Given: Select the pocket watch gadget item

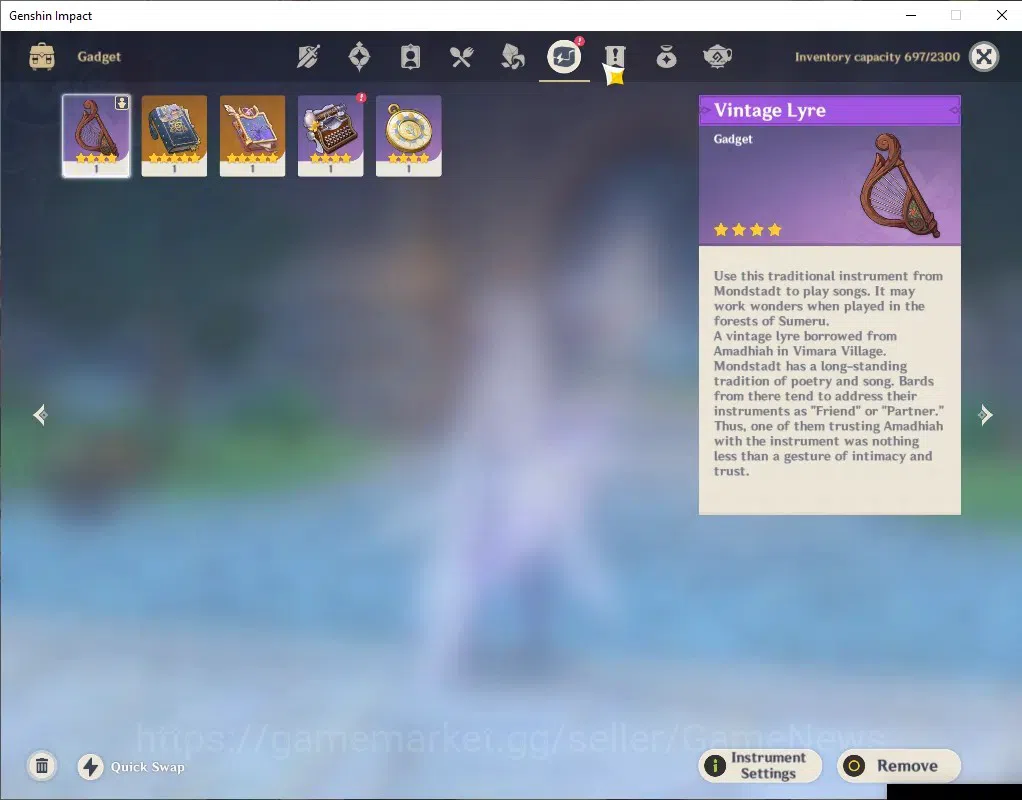Looking at the screenshot, I should coord(409,136).
